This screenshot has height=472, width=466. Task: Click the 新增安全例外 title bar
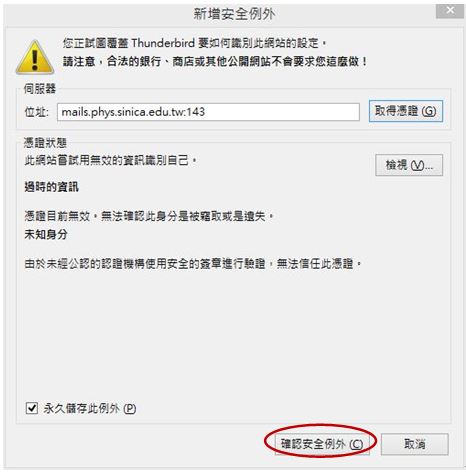pyautogui.click(x=234, y=14)
